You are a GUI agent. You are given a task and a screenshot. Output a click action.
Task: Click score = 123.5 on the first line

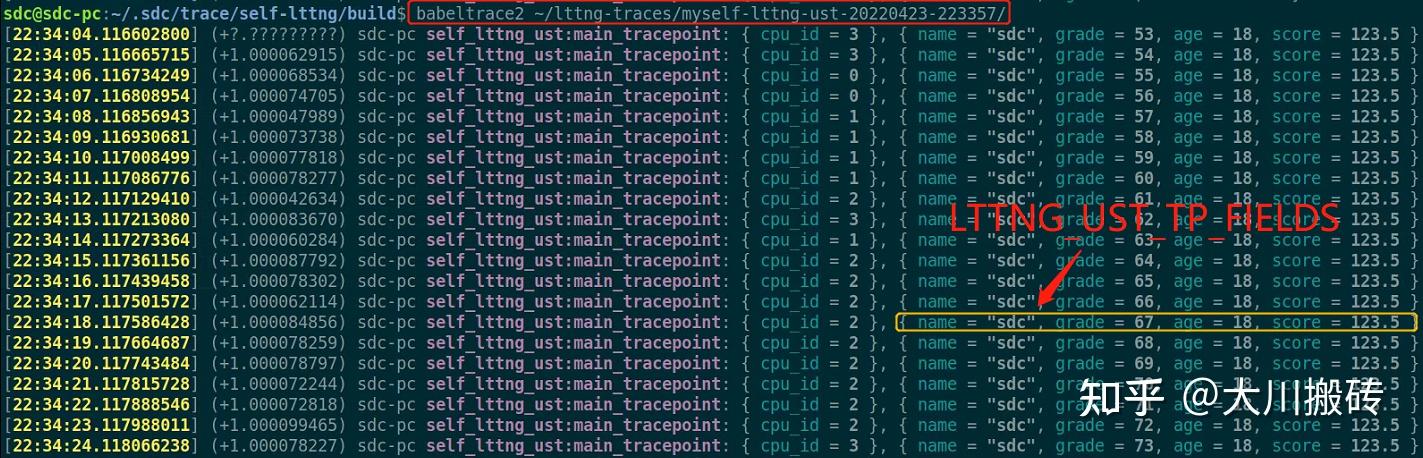(1335, 34)
